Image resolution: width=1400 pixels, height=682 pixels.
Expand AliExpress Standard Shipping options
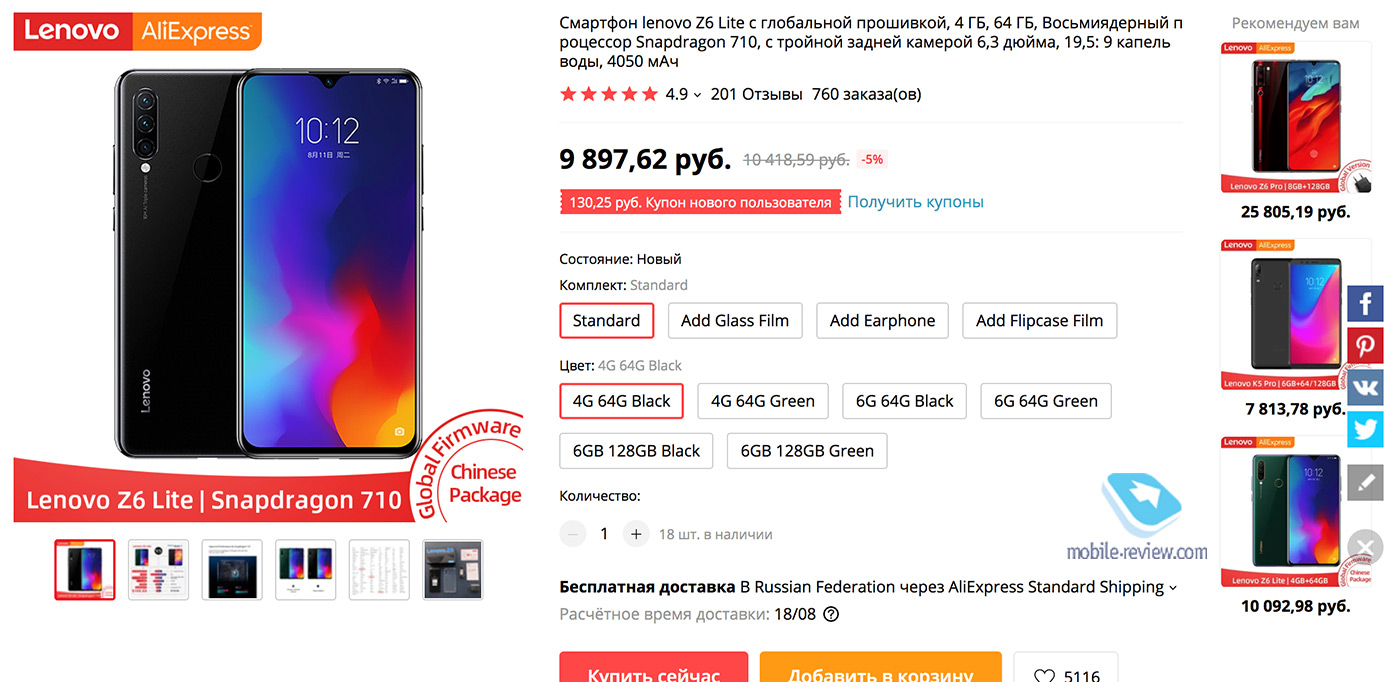pos(1173,588)
